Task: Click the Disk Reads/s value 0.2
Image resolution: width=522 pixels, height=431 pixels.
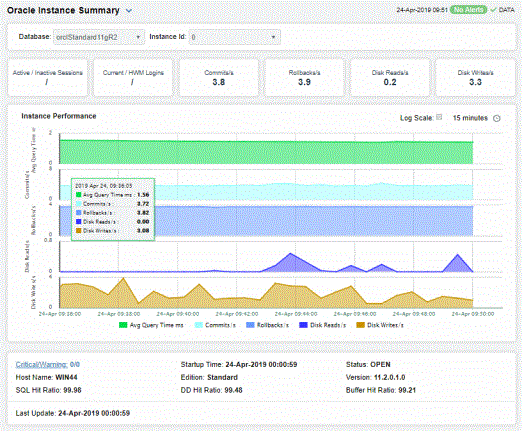Action: coord(390,82)
